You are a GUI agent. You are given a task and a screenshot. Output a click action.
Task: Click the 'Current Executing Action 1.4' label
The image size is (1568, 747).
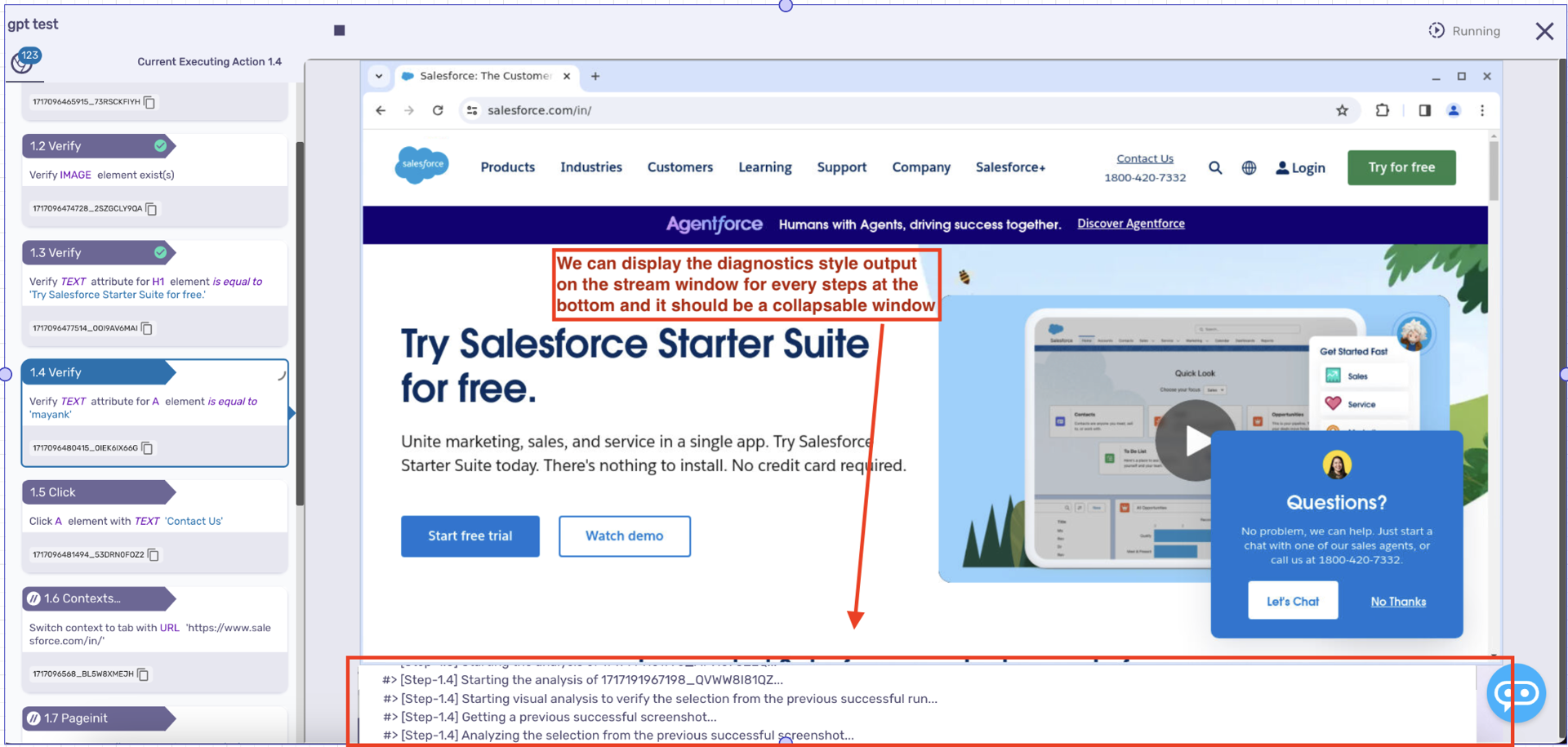(209, 61)
